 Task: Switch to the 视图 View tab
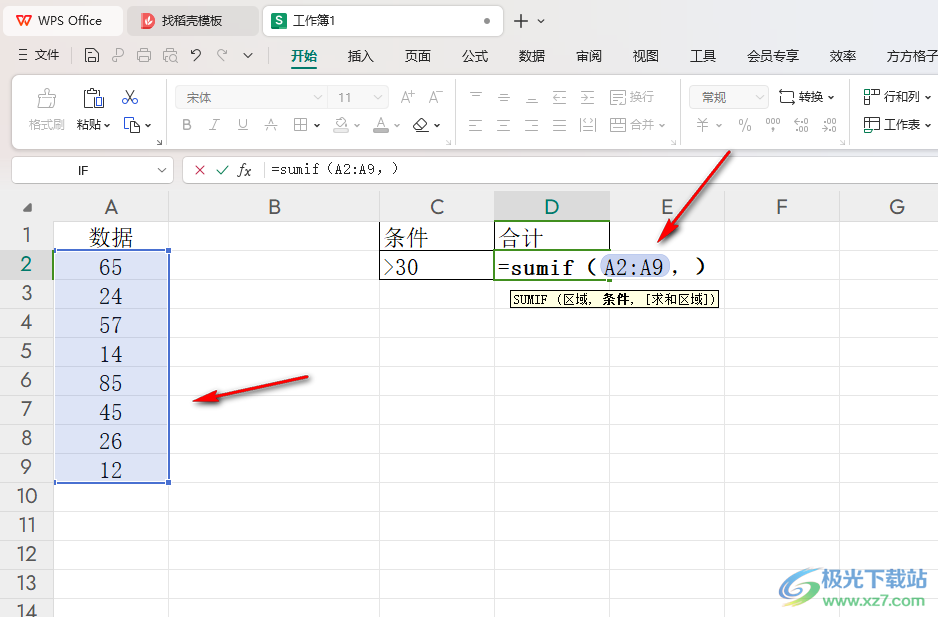point(645,56)
